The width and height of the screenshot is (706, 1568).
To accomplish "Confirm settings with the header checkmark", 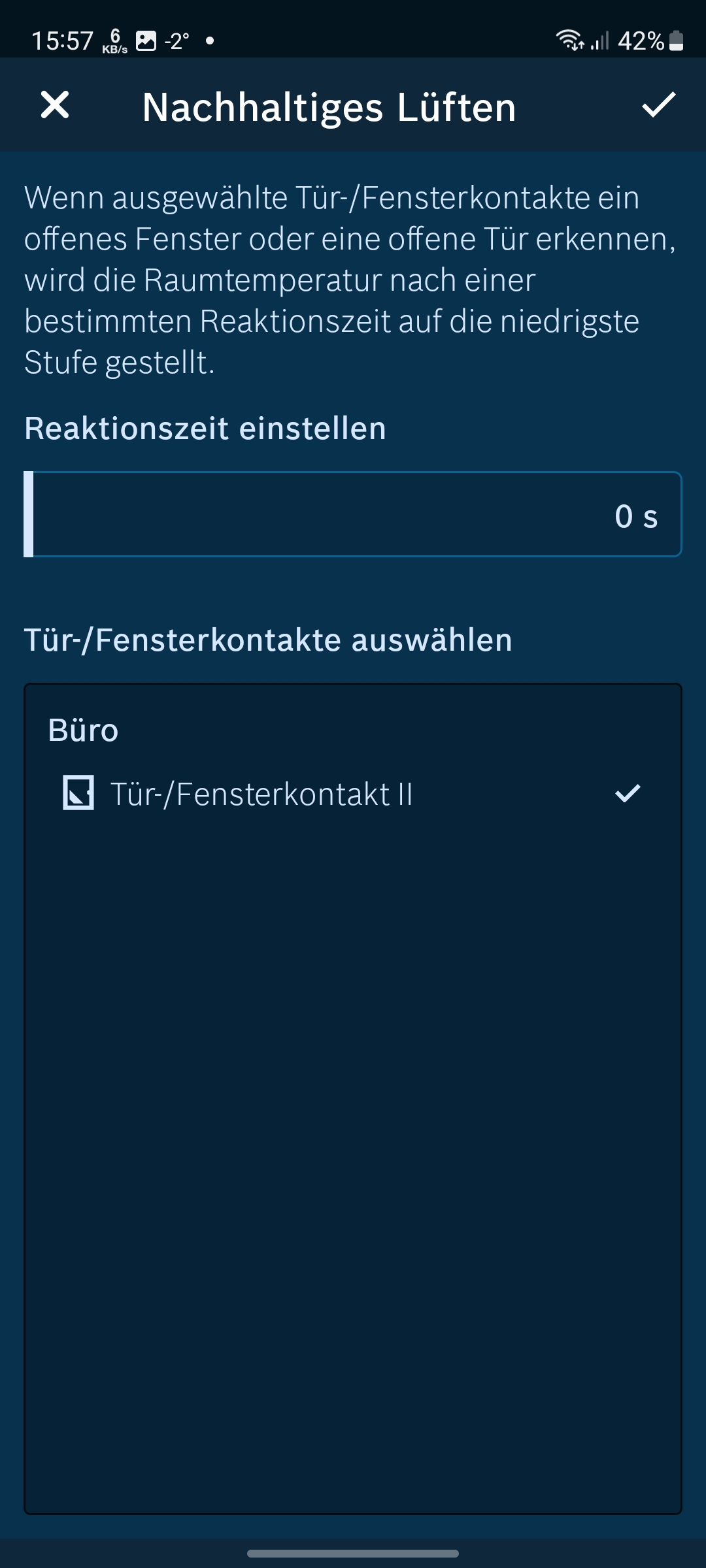I will (x=658, y=105).
